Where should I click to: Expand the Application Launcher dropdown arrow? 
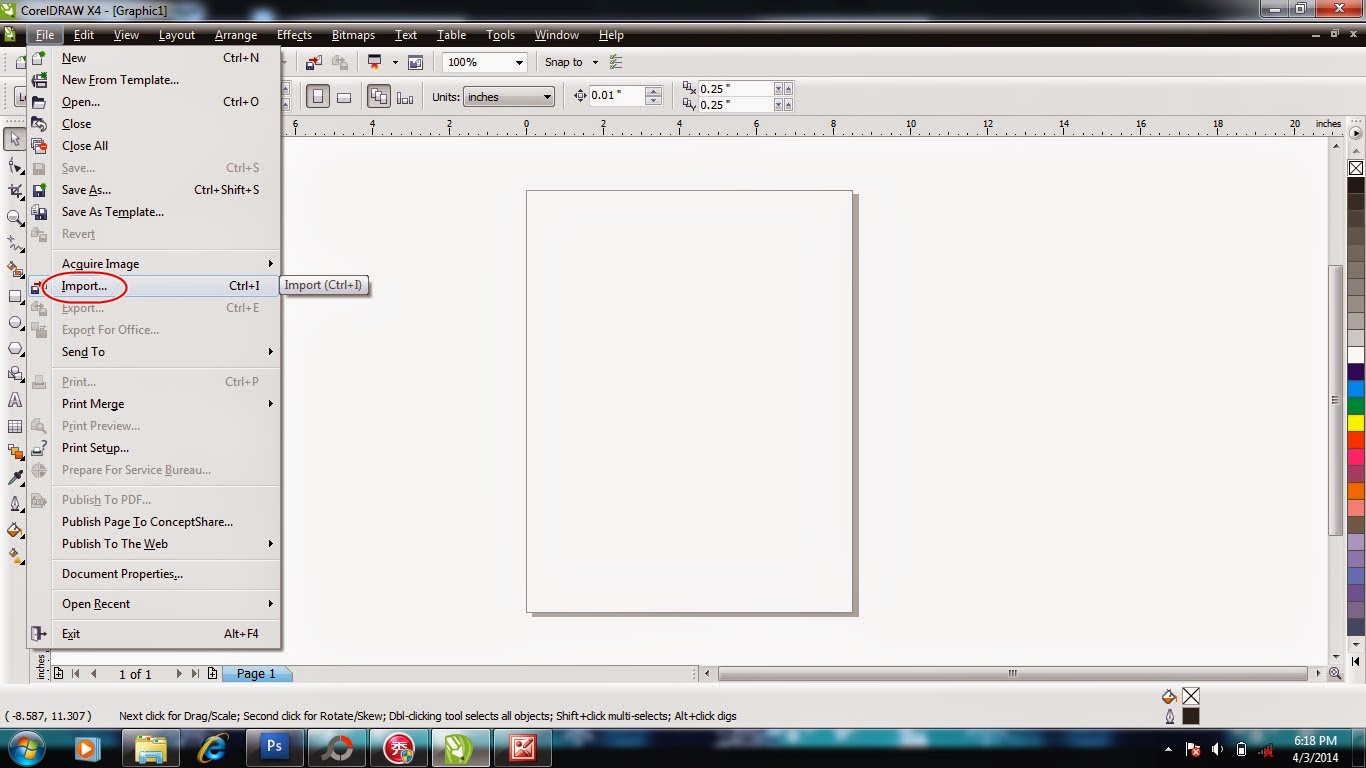(x=395, y=62)
